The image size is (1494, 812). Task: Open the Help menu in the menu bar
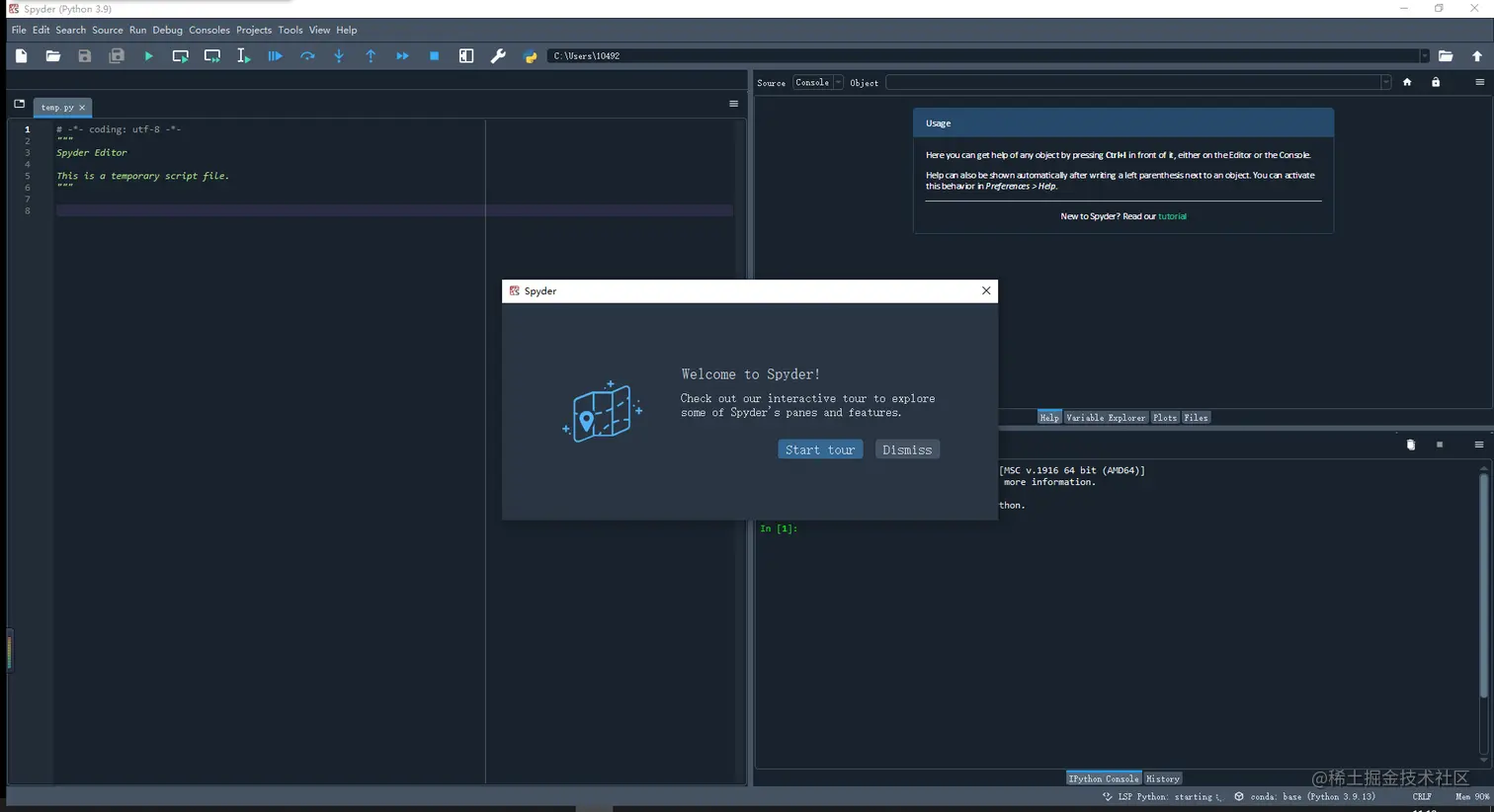pos(346,31)
